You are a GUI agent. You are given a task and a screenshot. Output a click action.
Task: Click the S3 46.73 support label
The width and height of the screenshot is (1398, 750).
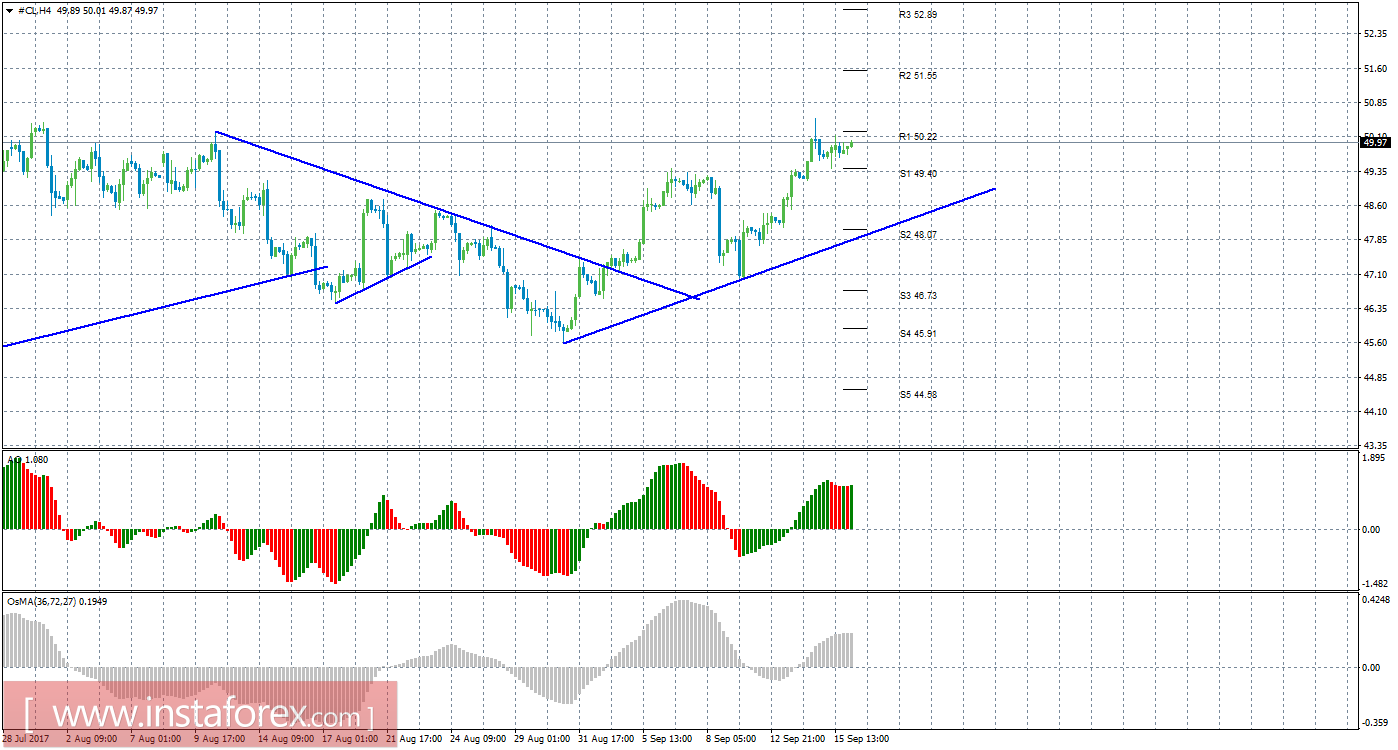pos(918,296)
